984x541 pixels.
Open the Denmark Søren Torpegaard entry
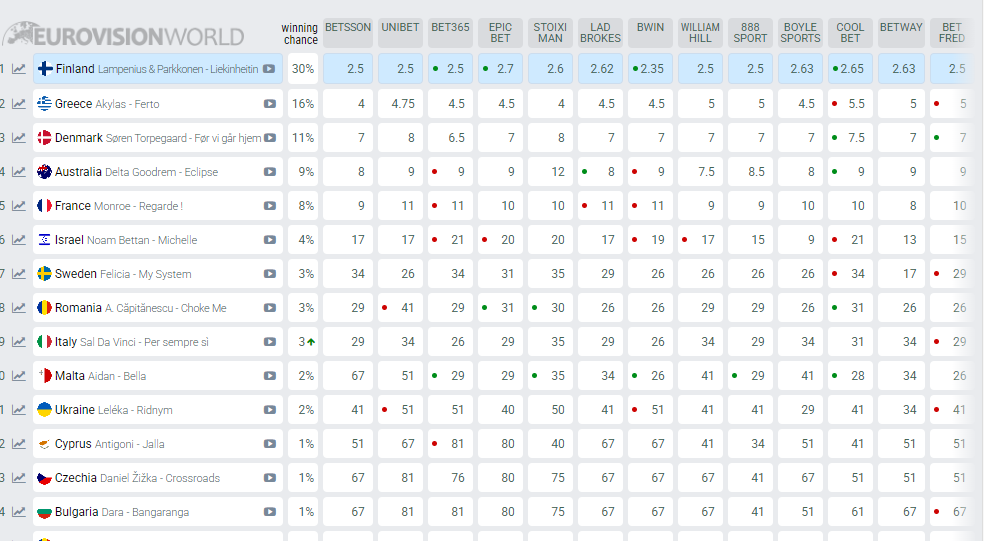[158, 137]
